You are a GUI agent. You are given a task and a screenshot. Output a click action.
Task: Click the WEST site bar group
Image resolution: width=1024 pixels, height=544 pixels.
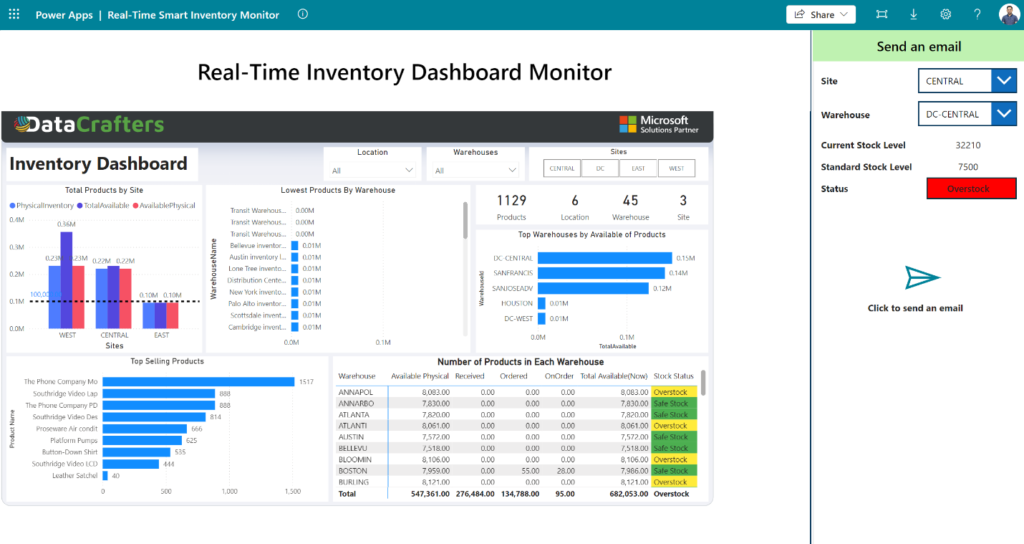[67, 280]
